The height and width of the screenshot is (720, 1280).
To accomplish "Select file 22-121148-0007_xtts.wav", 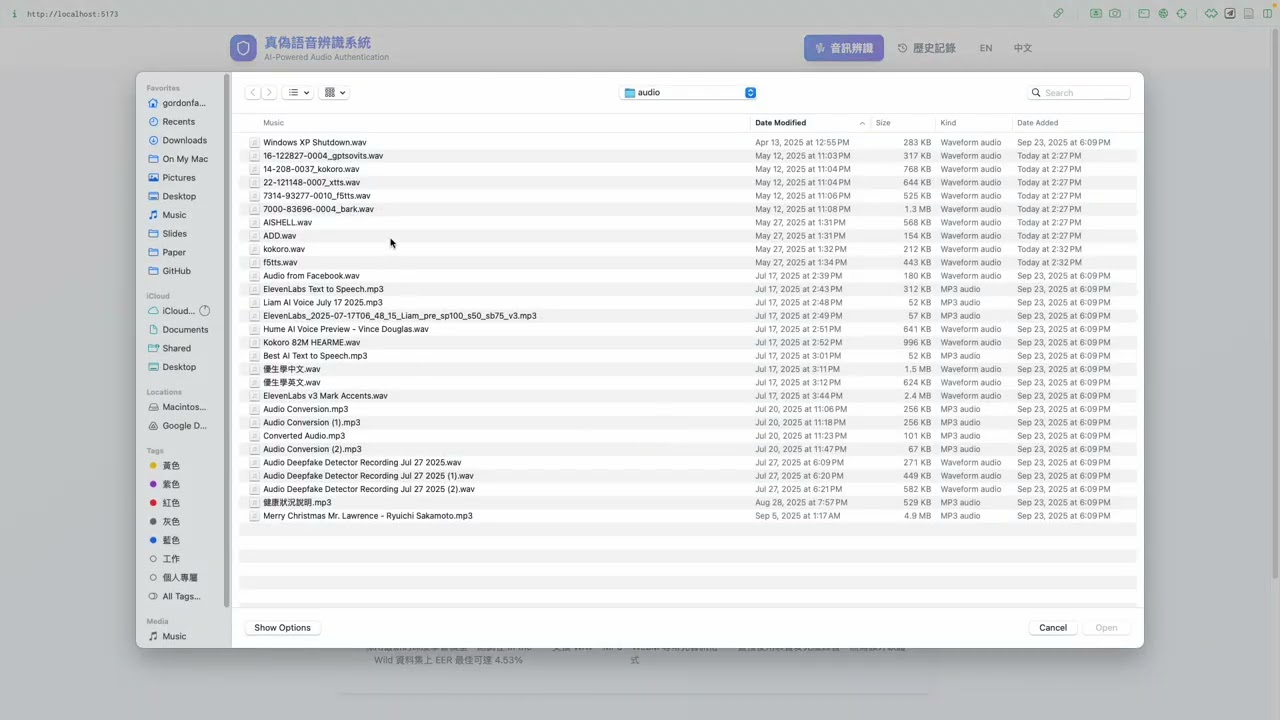I will [x=311, y=183].
